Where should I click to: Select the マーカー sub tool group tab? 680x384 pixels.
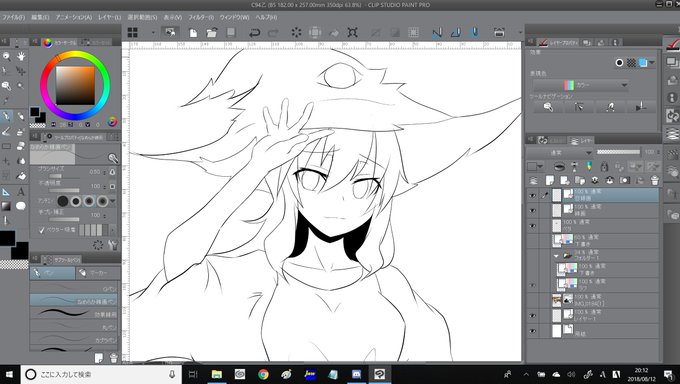click(x=98, y=273)
